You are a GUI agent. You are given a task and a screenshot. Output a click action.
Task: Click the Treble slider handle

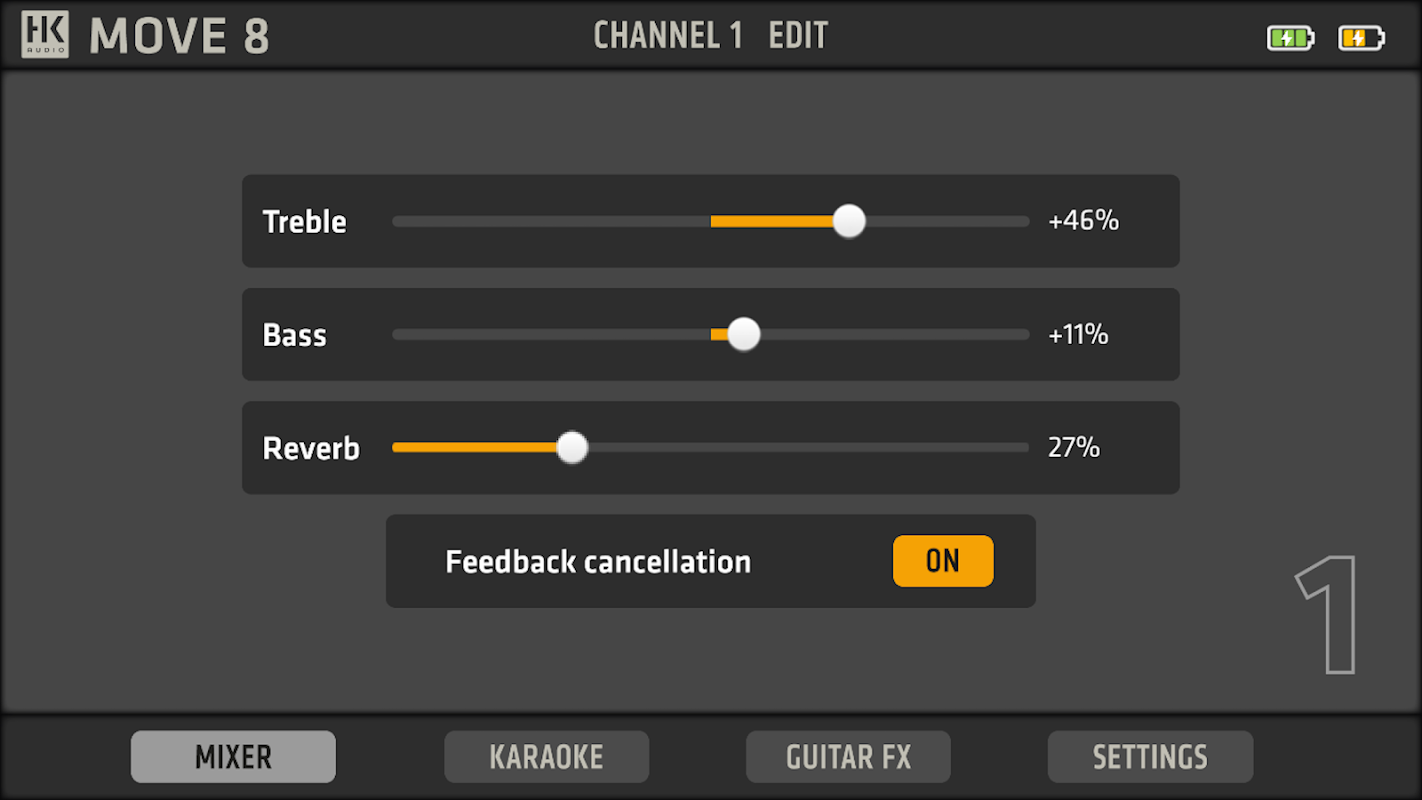tap(849, 221)
